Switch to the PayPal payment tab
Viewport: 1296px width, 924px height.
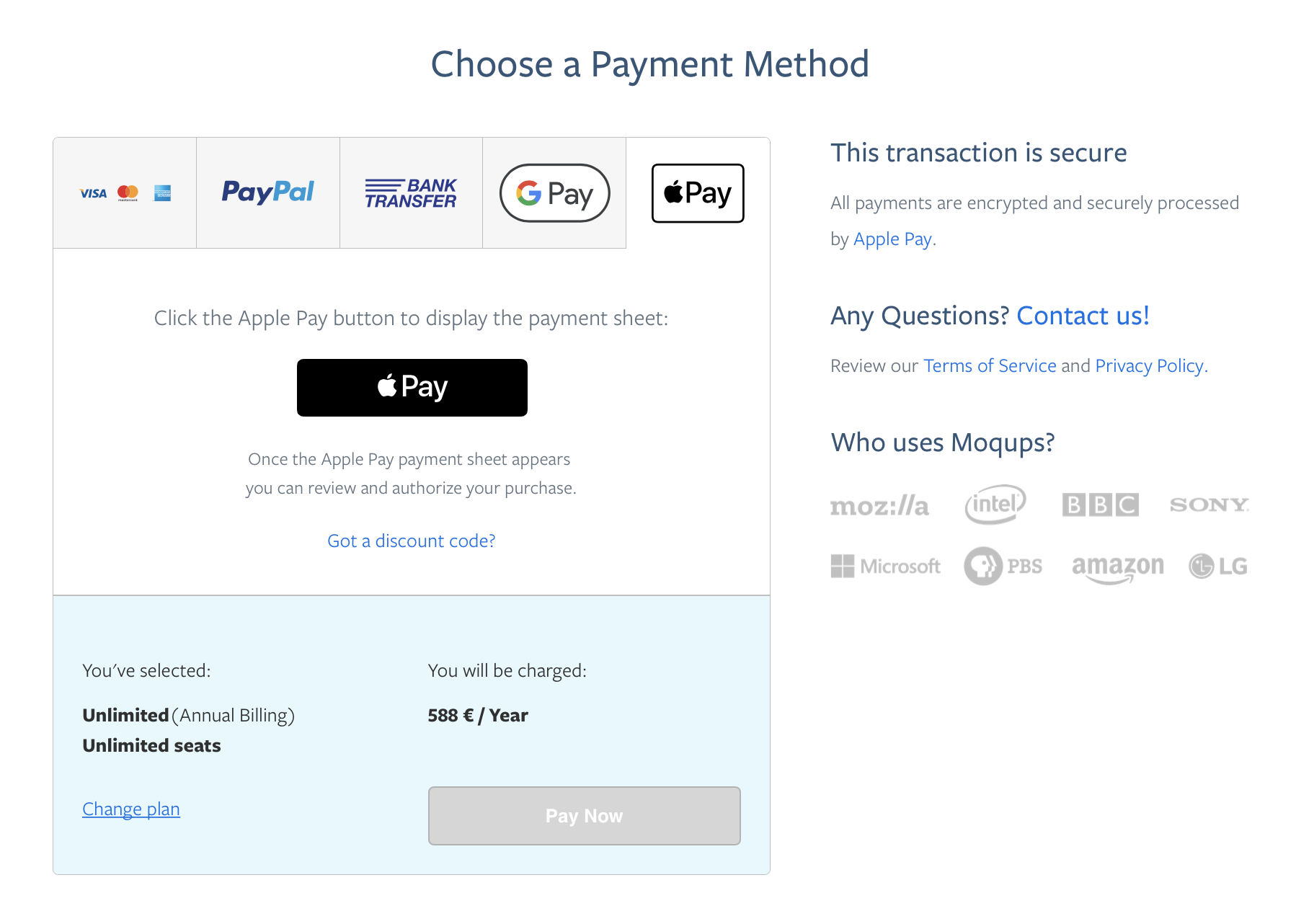pos(267,193)
